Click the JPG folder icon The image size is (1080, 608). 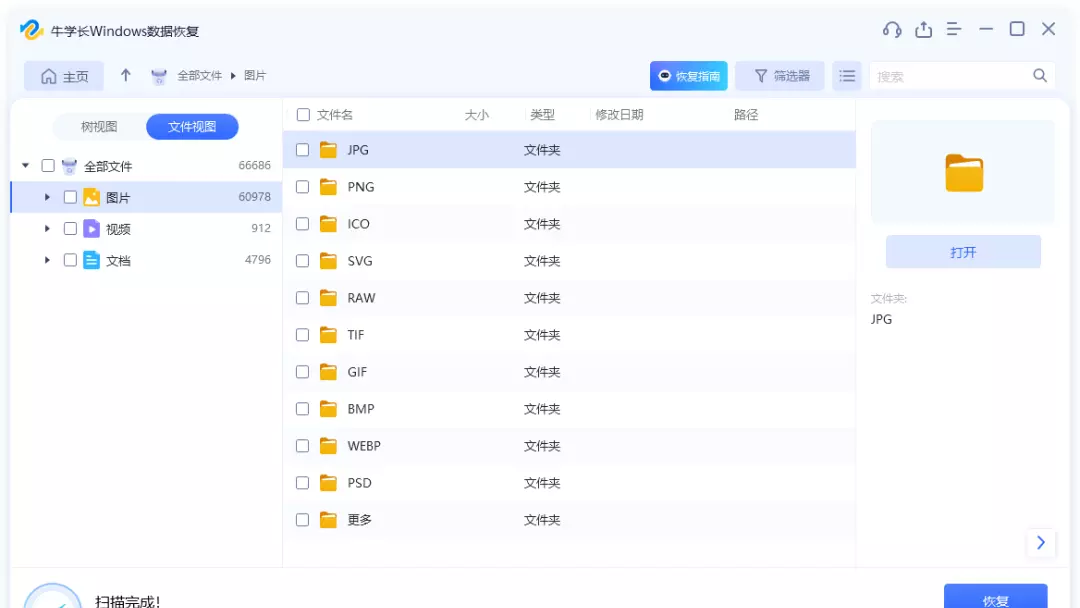[x=329, y=149]
